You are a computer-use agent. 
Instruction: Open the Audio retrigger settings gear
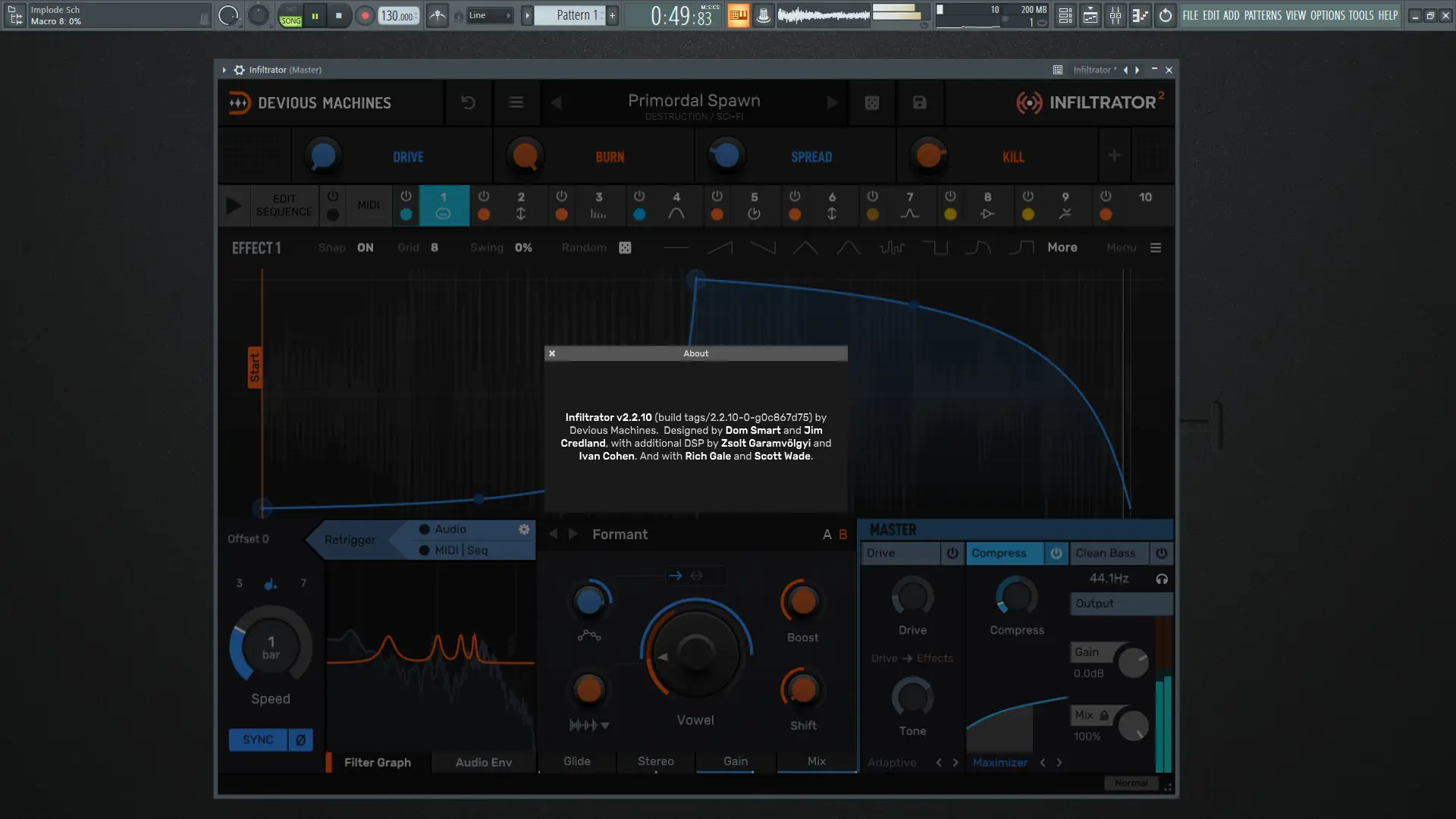[524, 529]
